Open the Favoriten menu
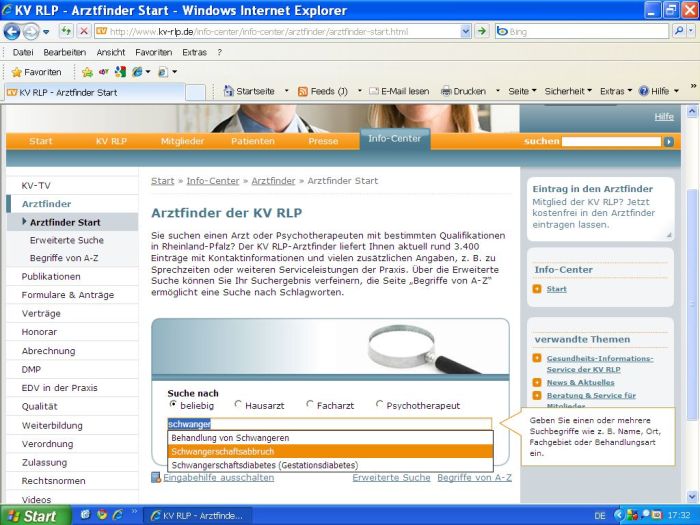700x525 pixels. [154, 52]
